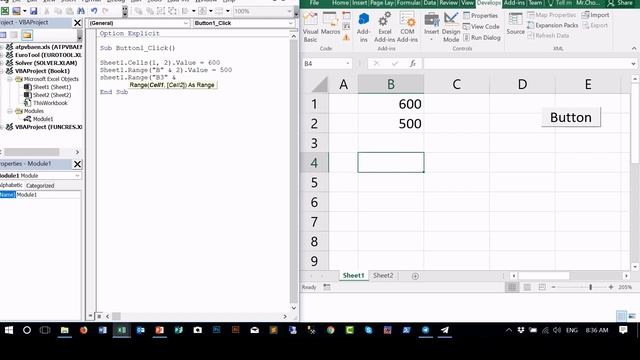Switch to the Home ribbon tab

pos(340,3)
